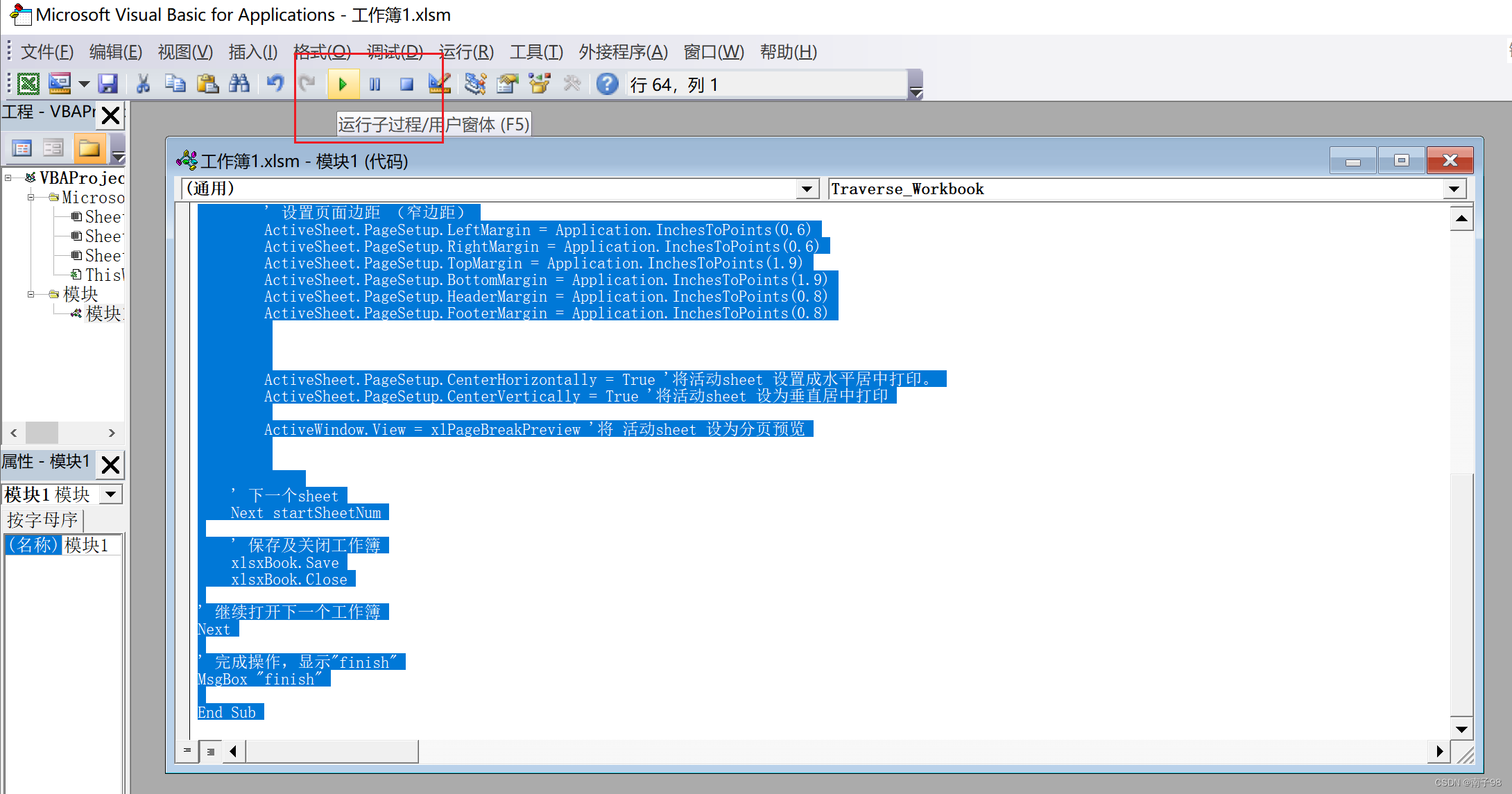
Task: Toggle Design Mode icon in toolbar
Action: 439,85
